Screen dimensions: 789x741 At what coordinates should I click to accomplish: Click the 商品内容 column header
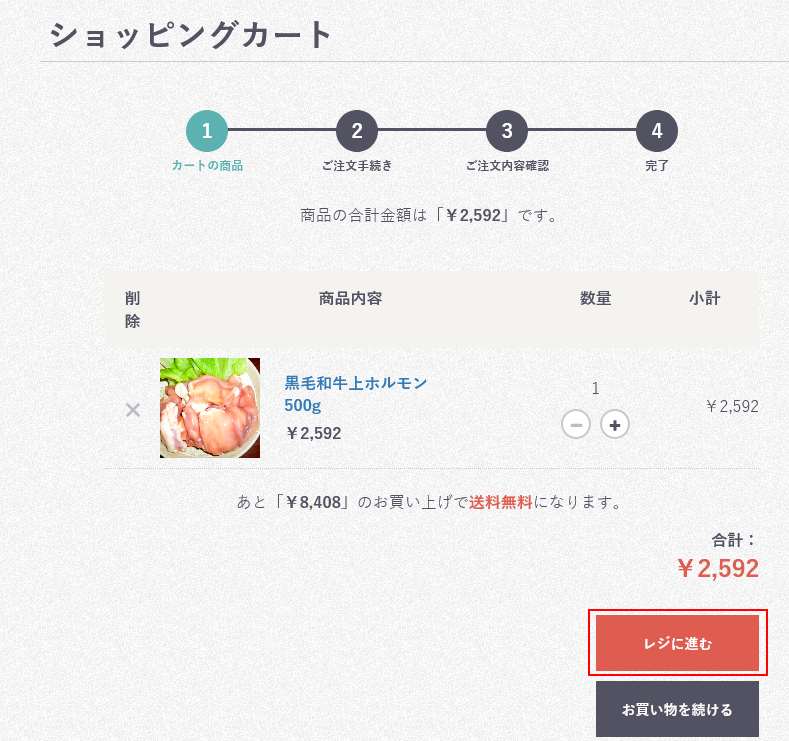pyautogui.click(x=350, y=298)
